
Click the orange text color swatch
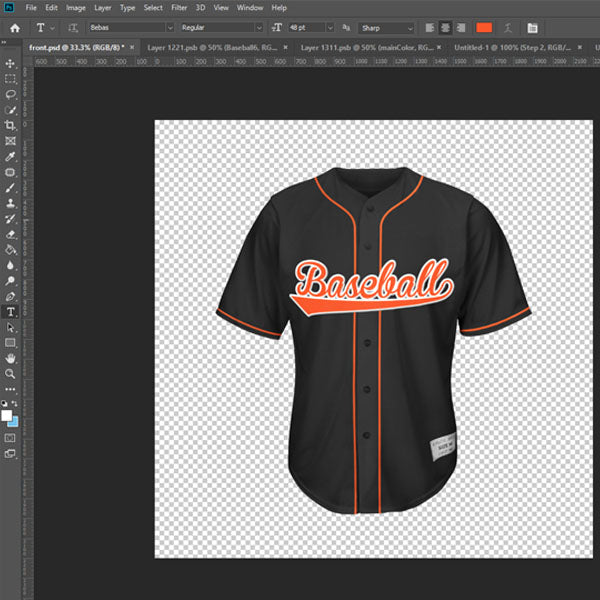click(x=485, y=28)
